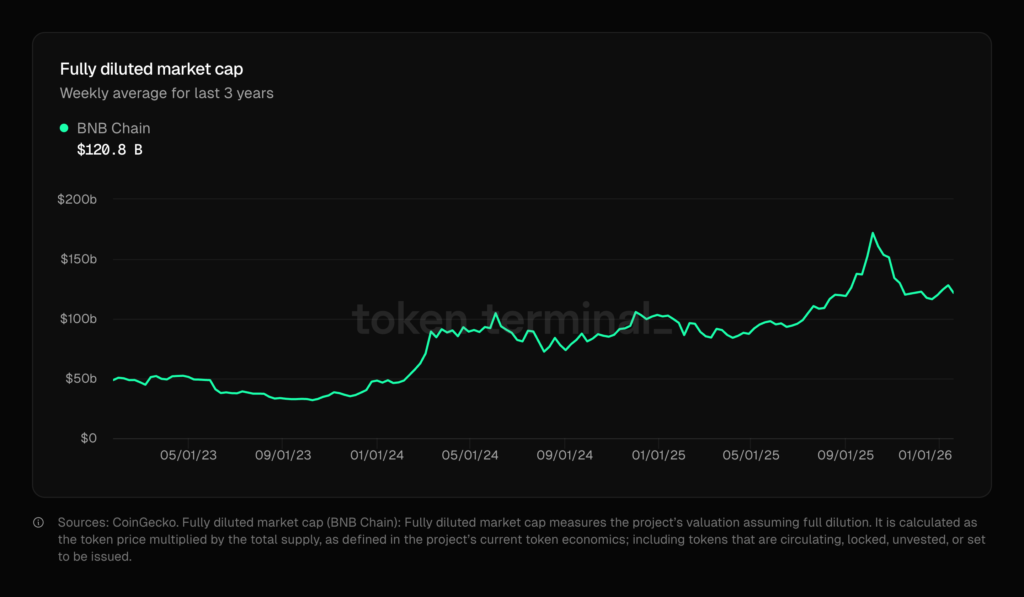Screen dimensions: 1024x597
Task: Click the 01/01/24 x-axis date label
Action: pyautogui.click(x=376, y=456)
